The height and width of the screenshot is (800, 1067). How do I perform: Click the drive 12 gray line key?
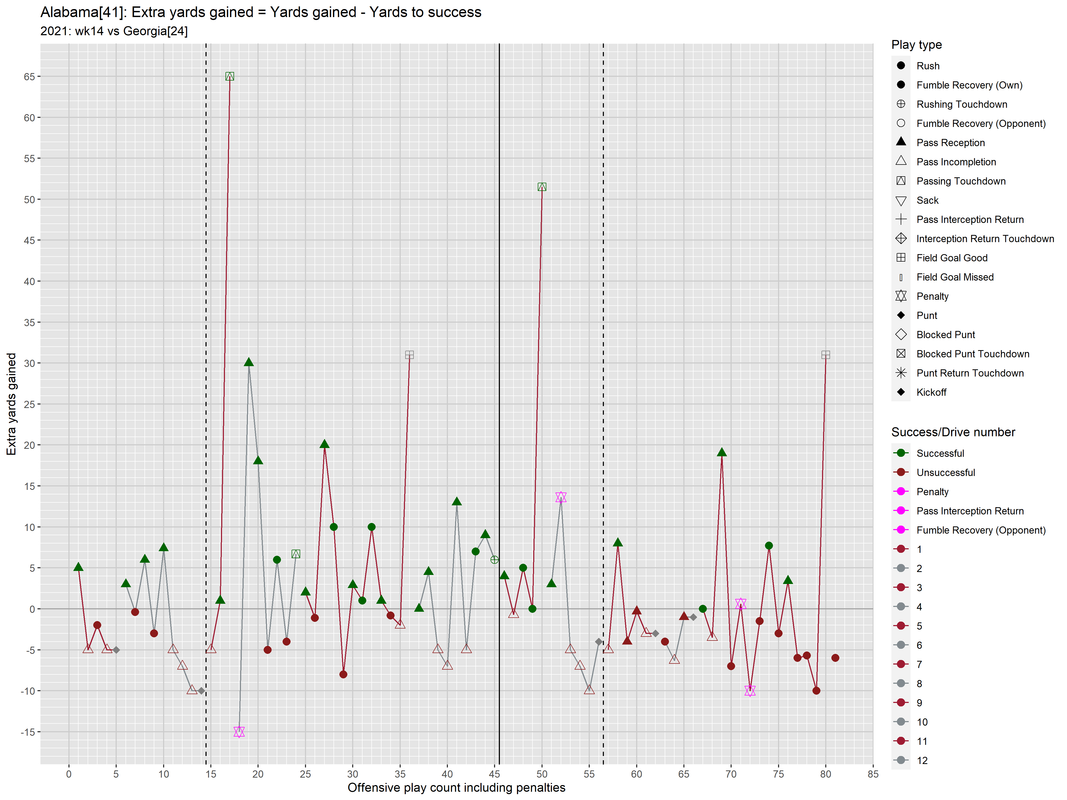[x=901, y=761]
